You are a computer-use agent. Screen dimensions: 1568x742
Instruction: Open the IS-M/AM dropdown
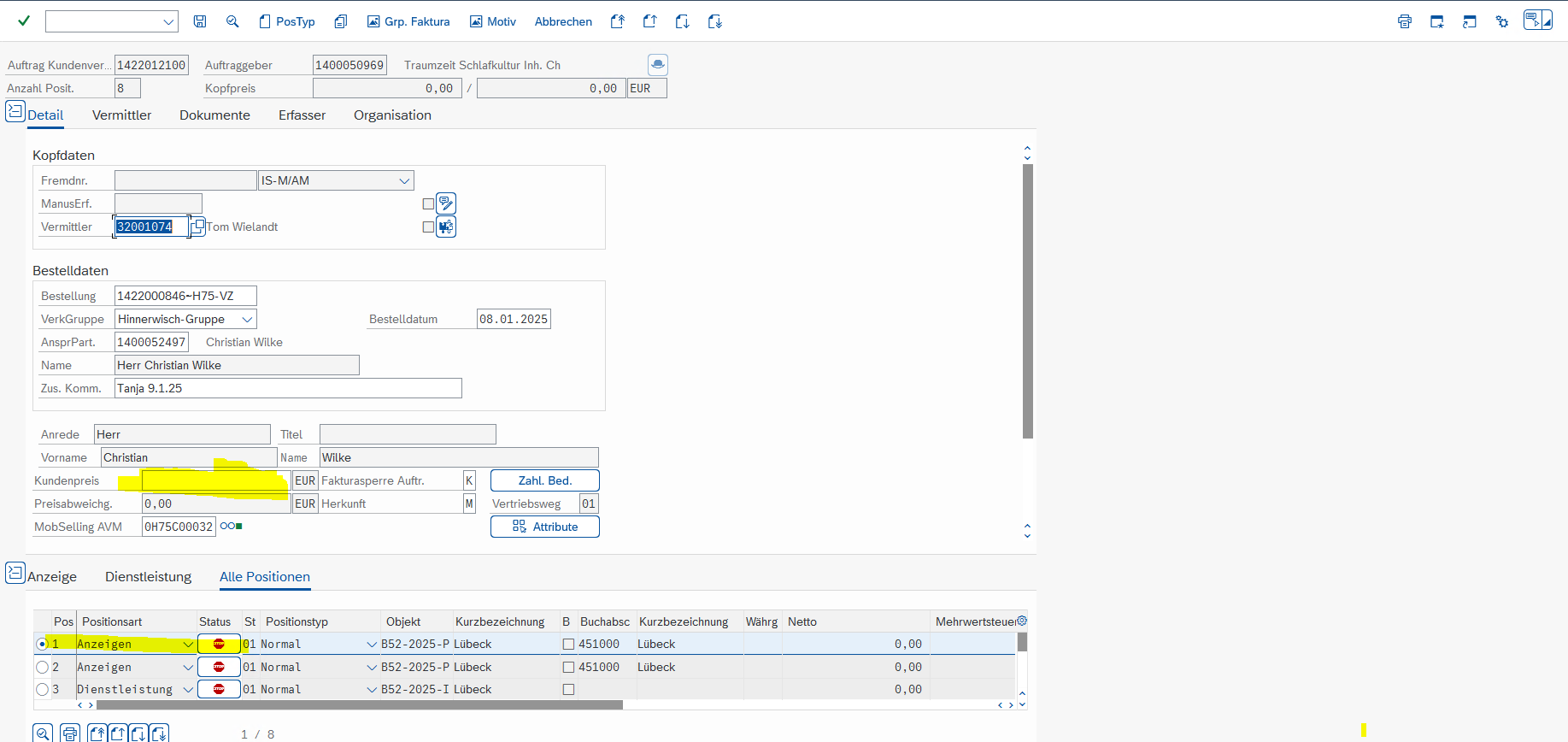(x=404, y=180)
